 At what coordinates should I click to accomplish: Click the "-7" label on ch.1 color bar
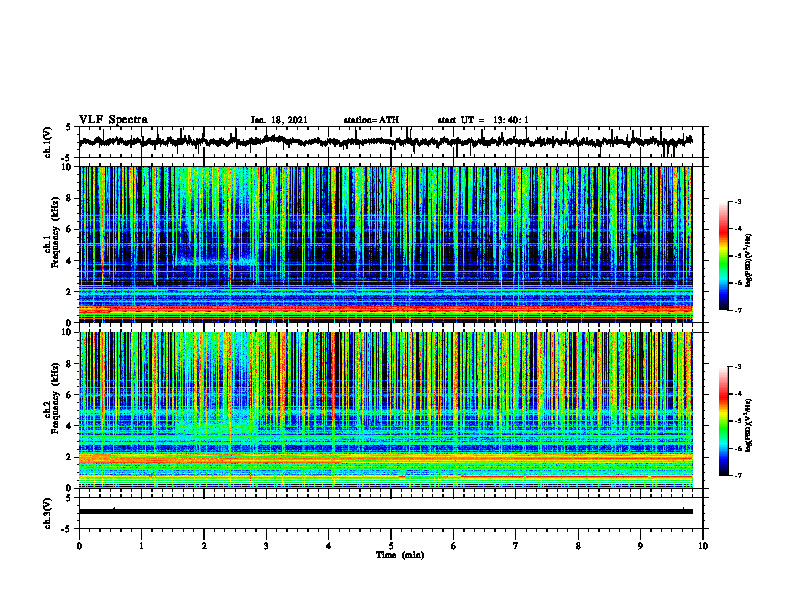click(737, 310)
